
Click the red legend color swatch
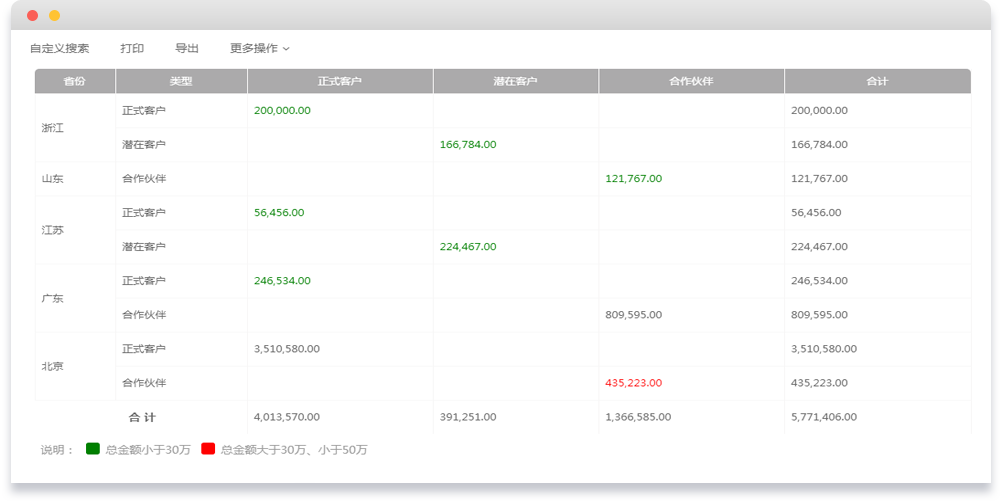tap(208, 449)
